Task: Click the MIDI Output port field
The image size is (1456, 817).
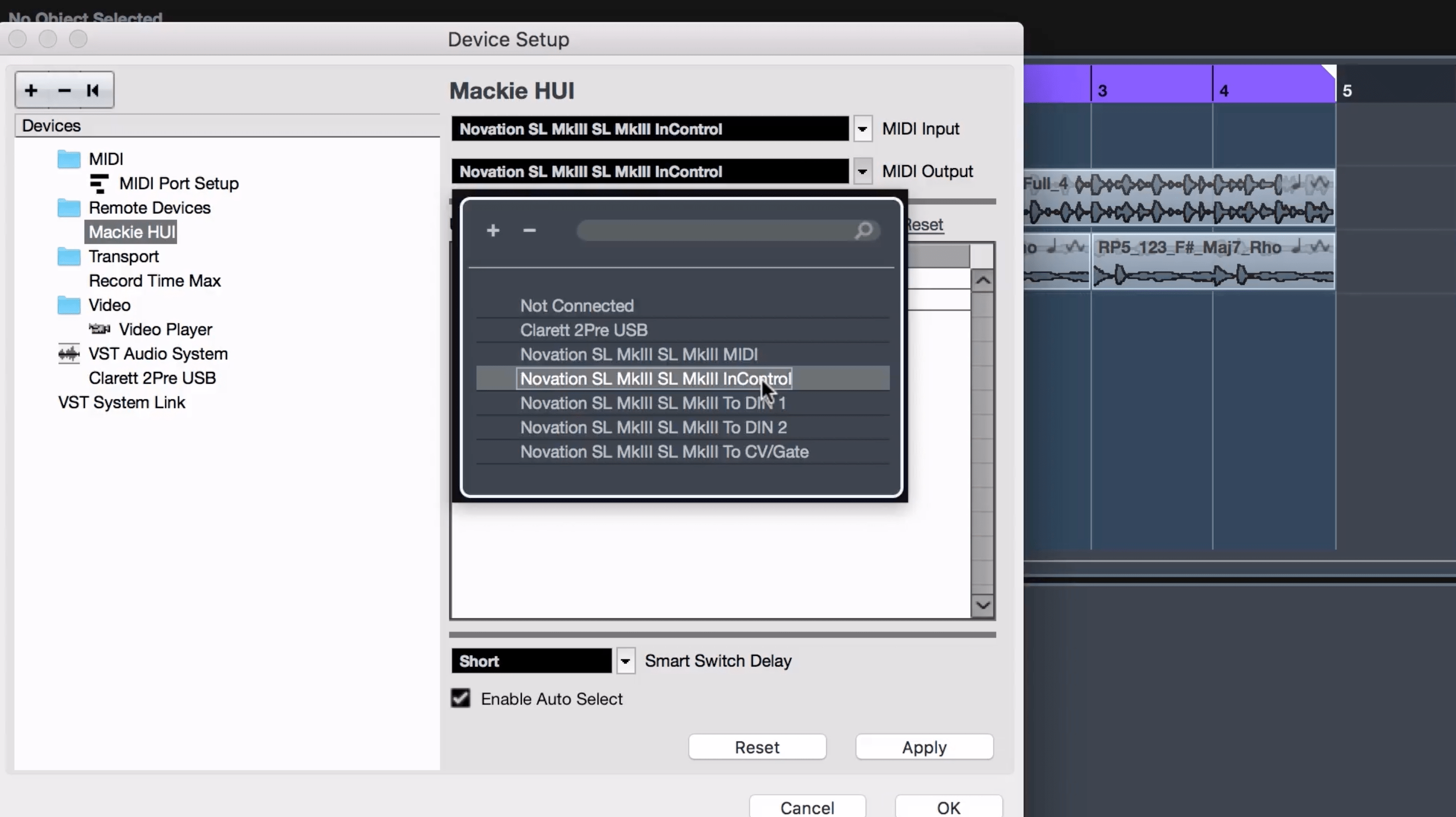Action: click(650, 171)
